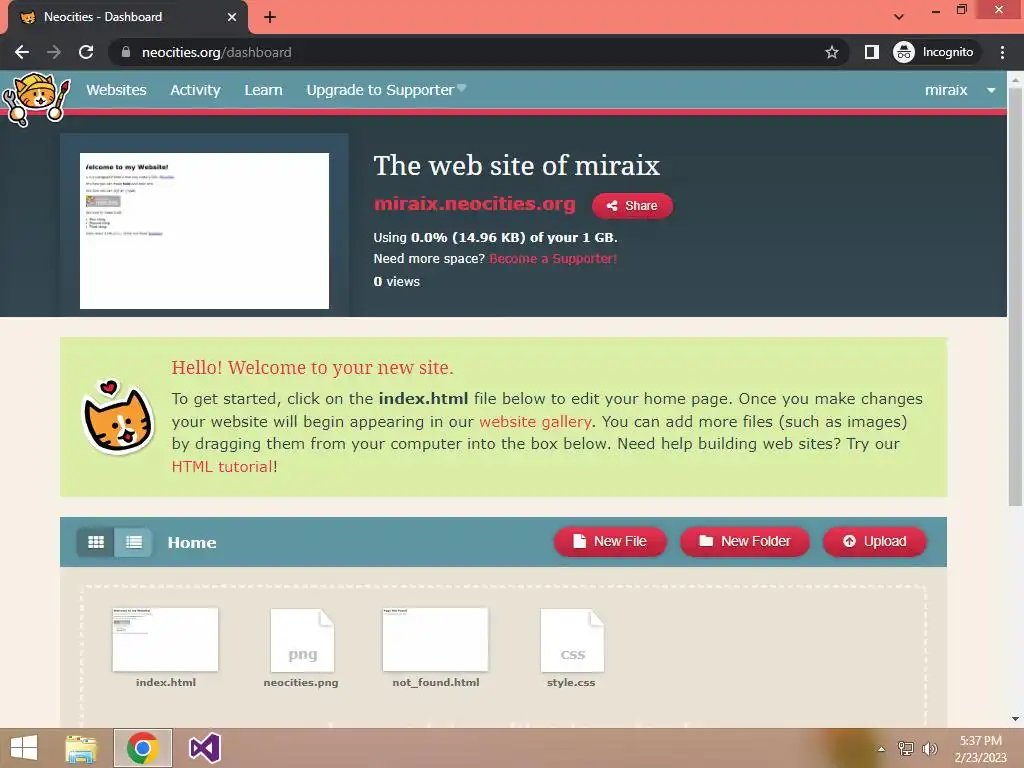Click the Share button
The width and height of the screenshot is (1024, 768).
tap(632, 206)
